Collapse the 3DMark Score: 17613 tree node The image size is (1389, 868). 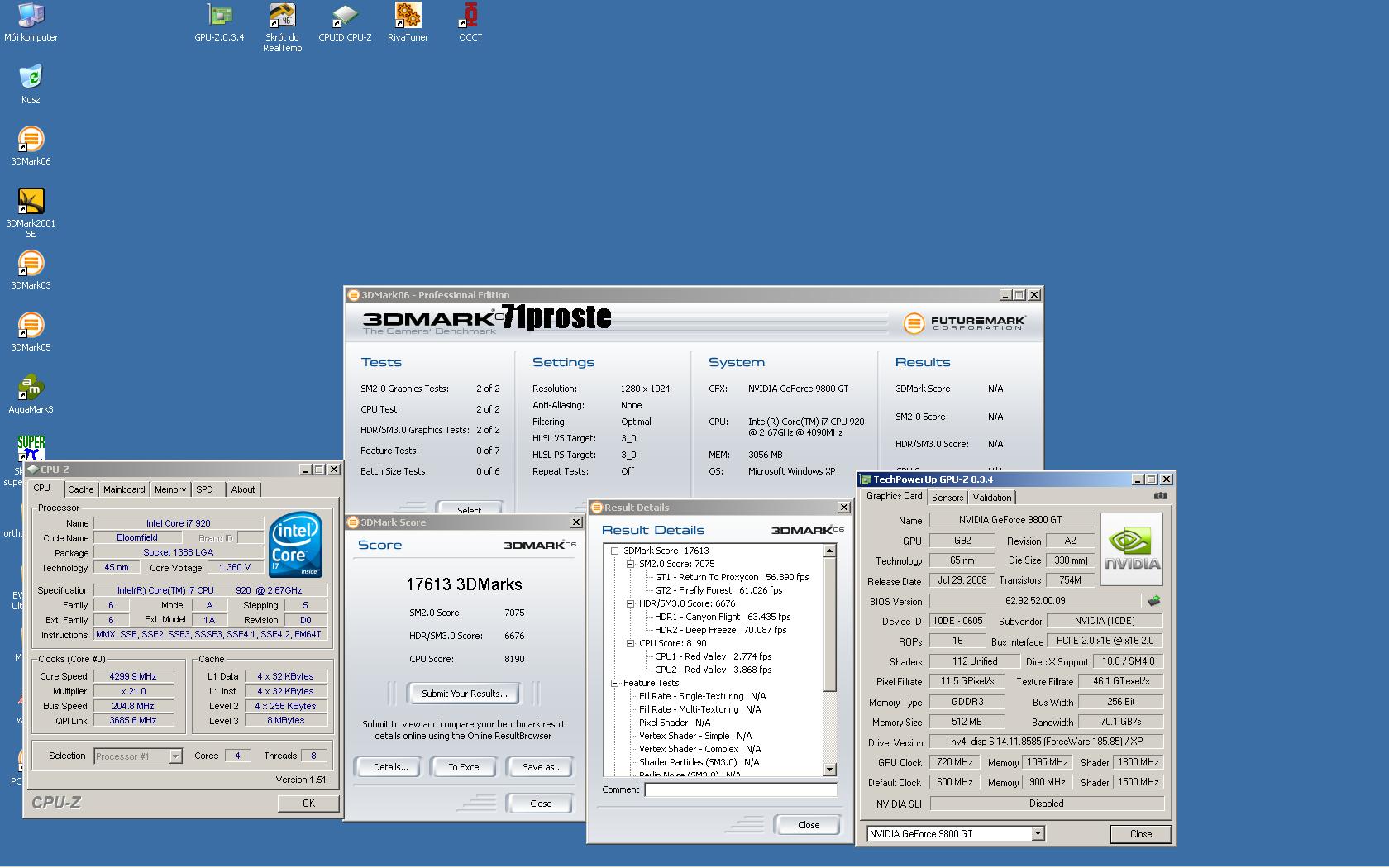click(615, 551)
